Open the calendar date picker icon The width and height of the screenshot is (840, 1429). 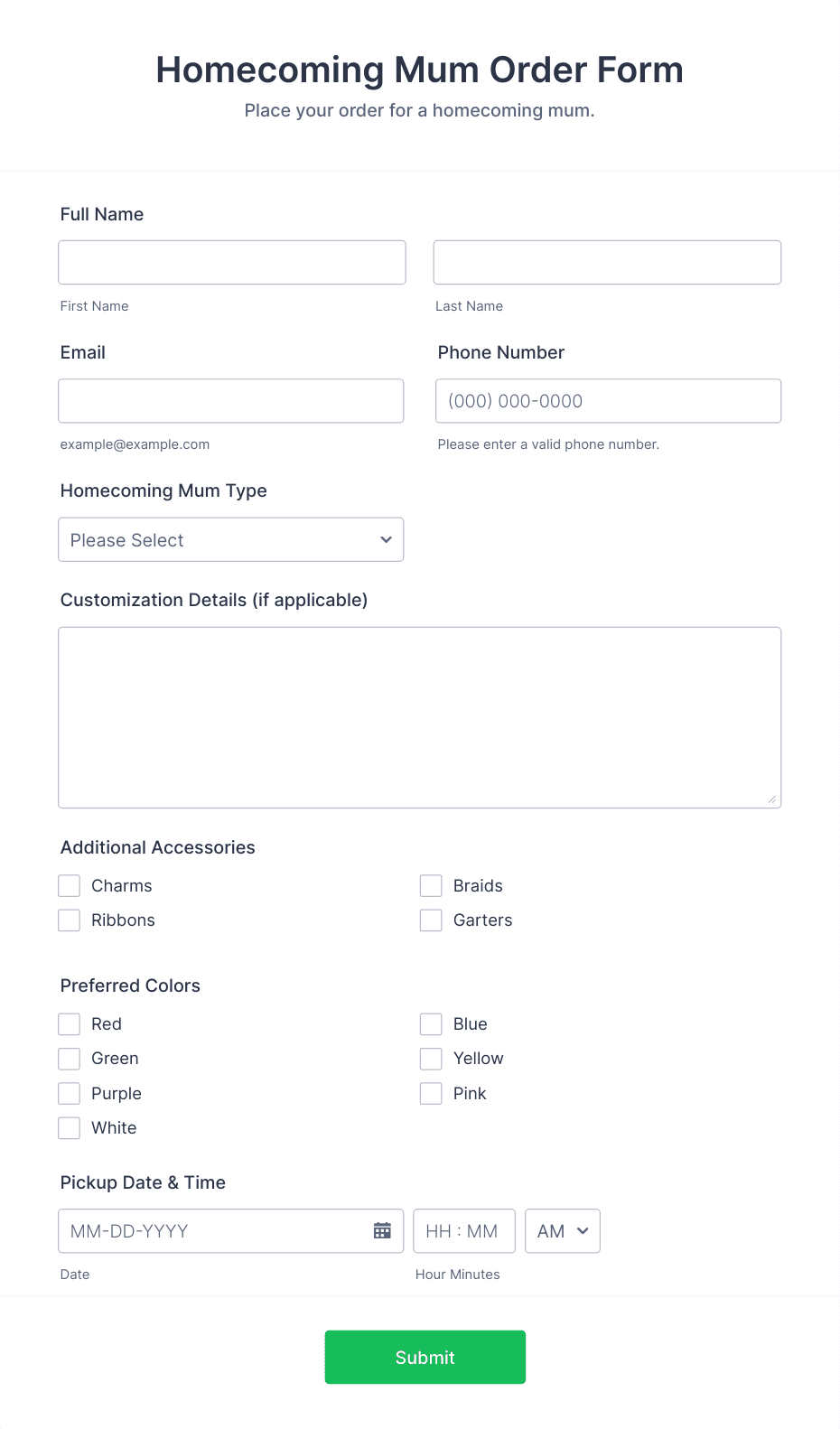pos(382,1230)
